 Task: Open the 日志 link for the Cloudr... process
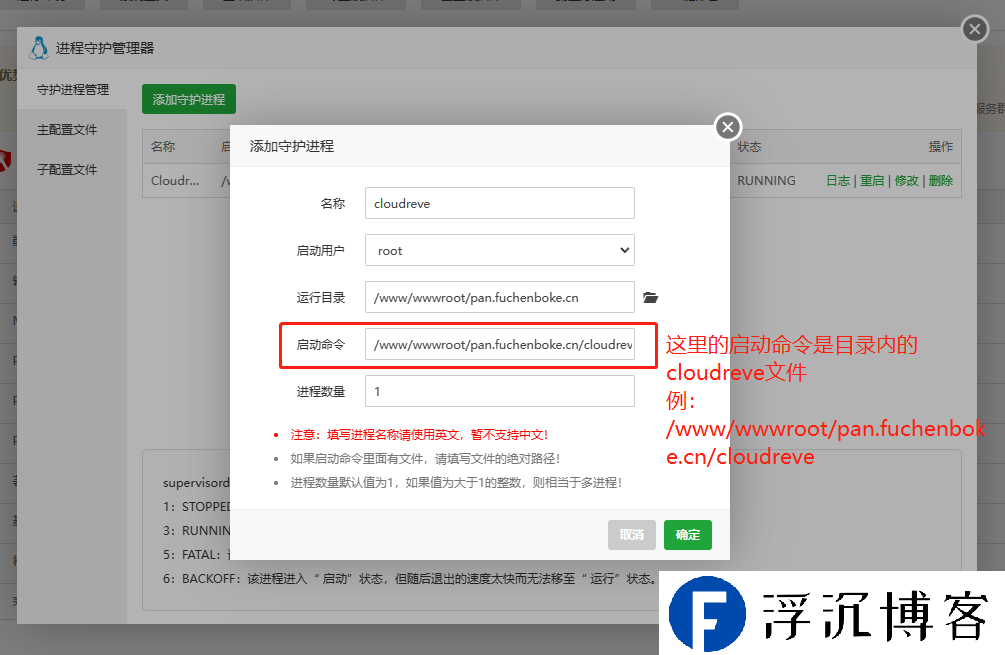point(838,181)
